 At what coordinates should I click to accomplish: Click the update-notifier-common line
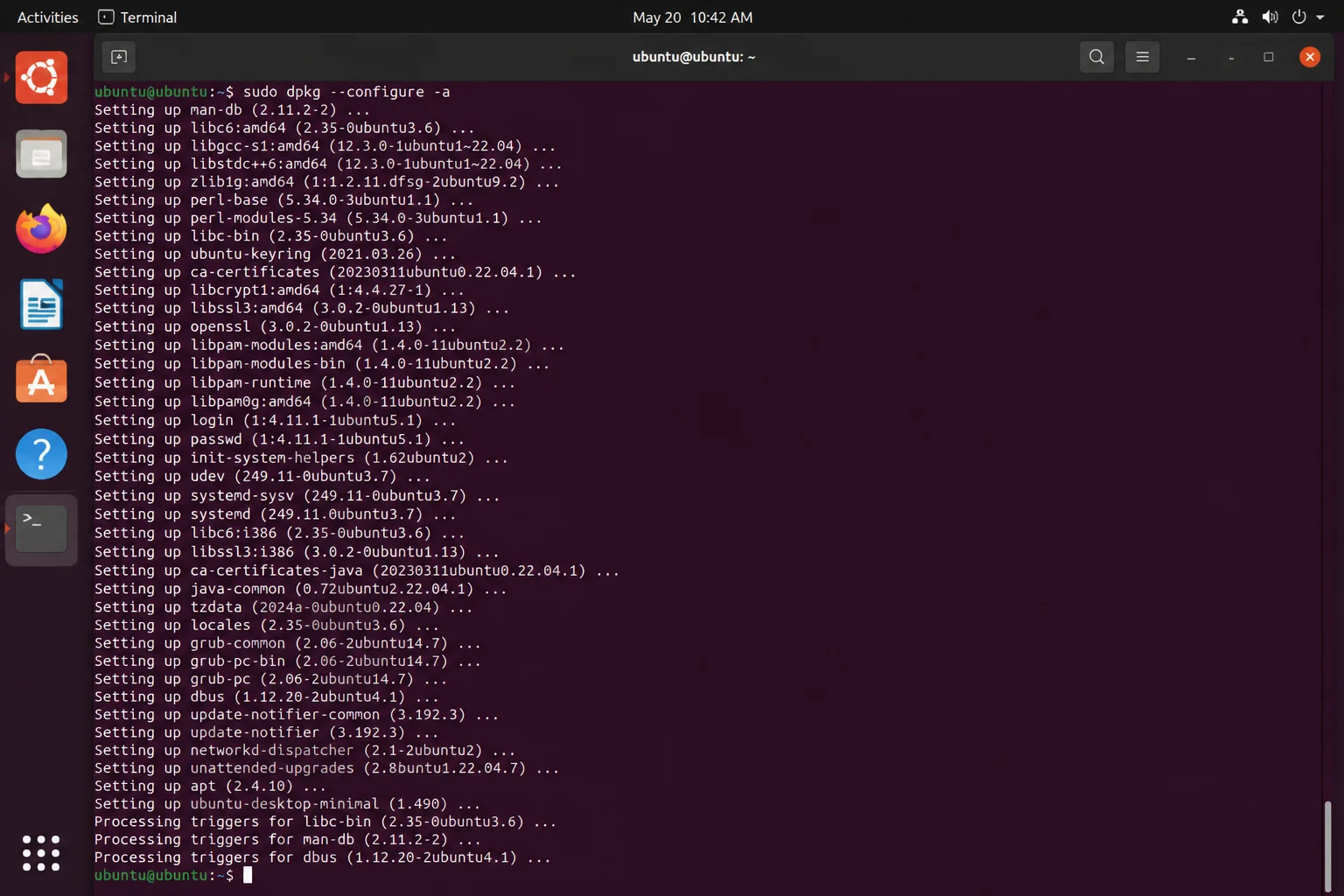[x=297, y=715]
